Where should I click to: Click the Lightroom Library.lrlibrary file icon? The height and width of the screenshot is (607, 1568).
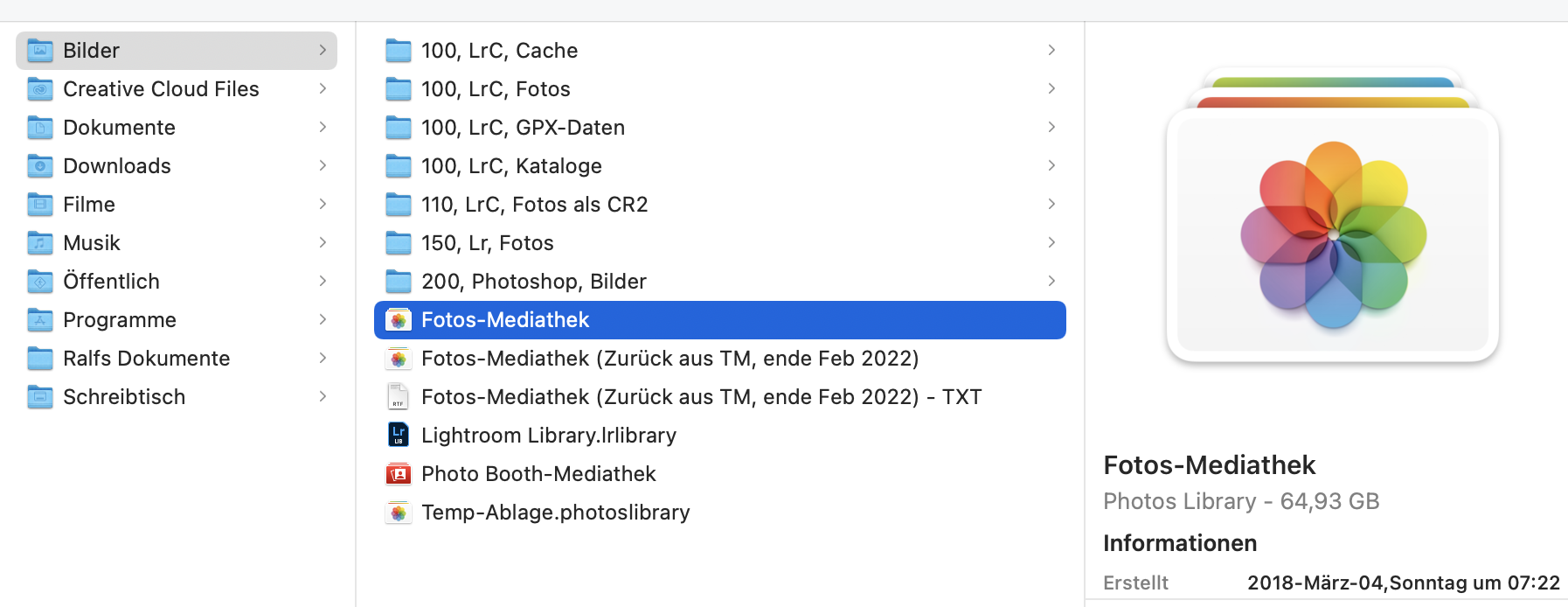(399, 435)
